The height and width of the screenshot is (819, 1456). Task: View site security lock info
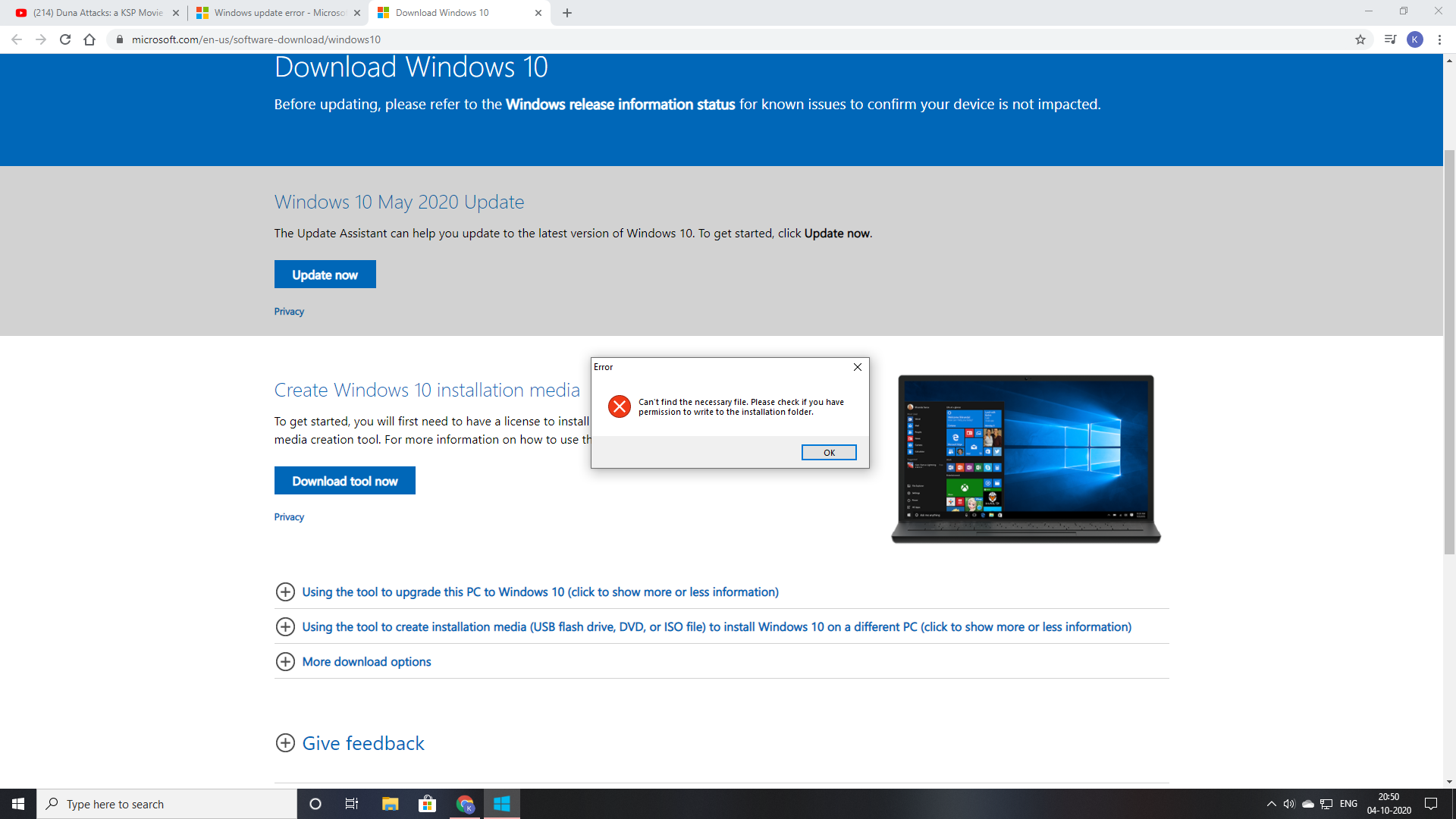pos(119,39)
